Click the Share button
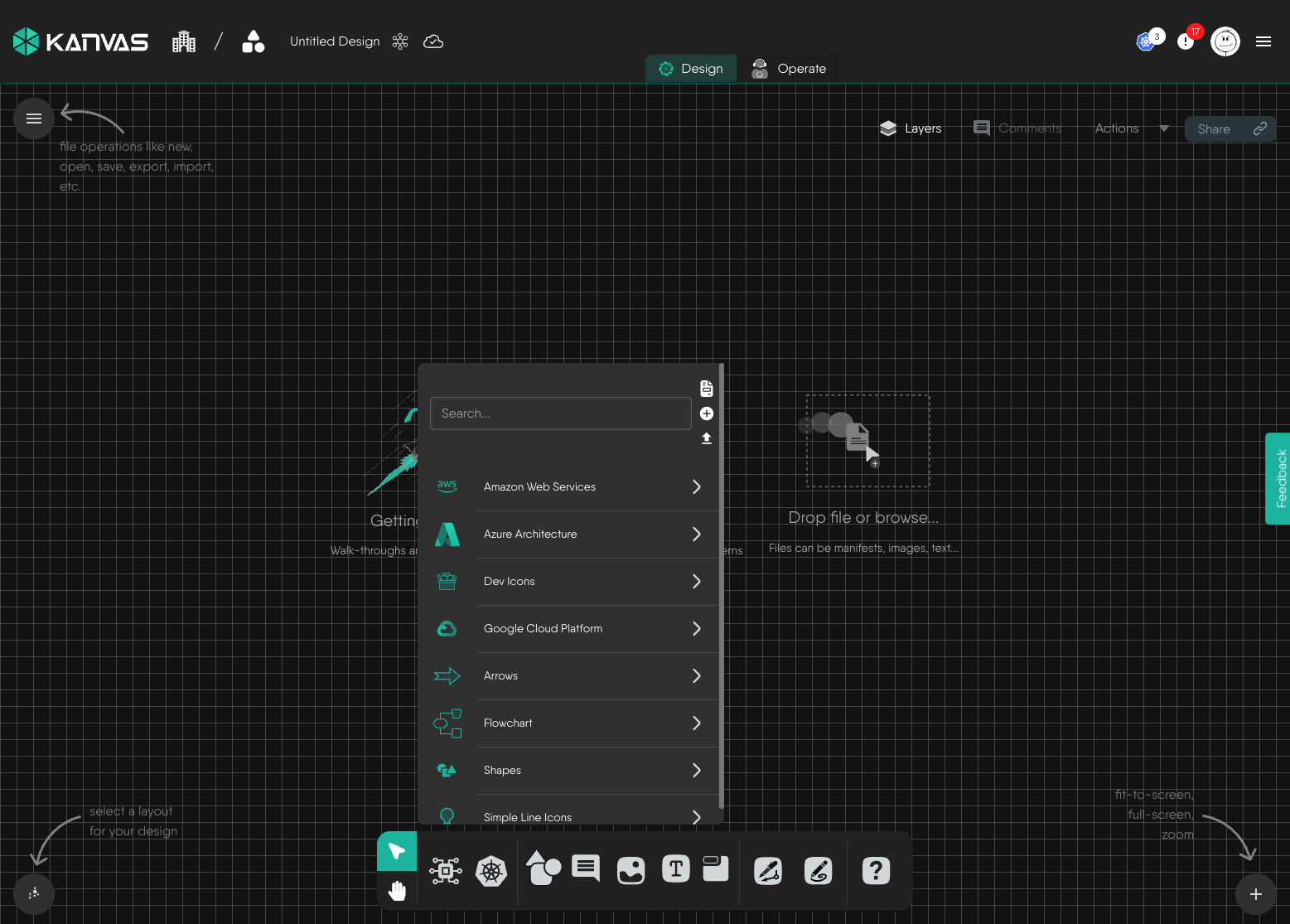This screenshot has width=1290, height=924. pyautogui.click(x=1230, y=128)
